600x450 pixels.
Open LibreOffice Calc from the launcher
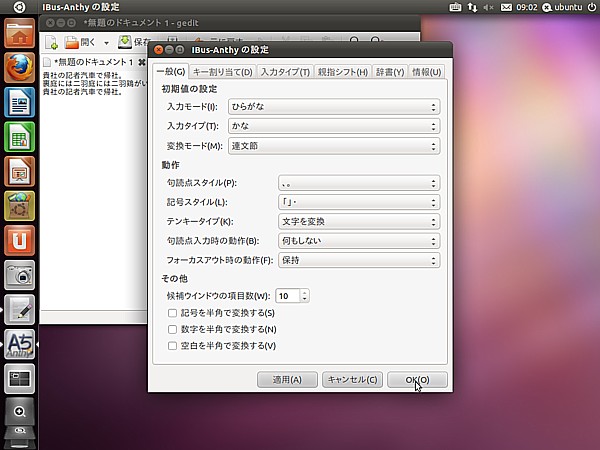click(x=20, y=137)
